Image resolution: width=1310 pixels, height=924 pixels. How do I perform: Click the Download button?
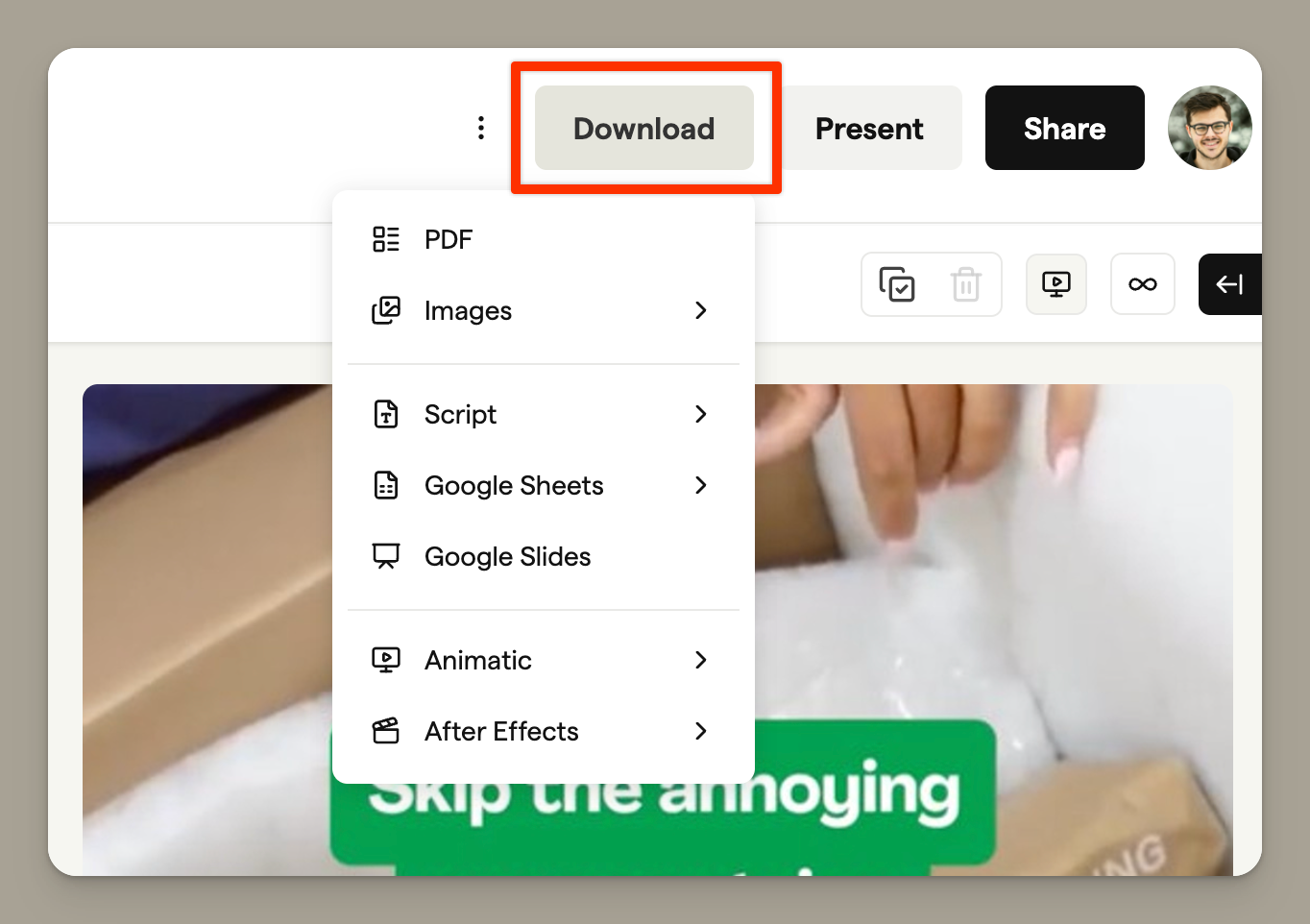click(643, 128)
